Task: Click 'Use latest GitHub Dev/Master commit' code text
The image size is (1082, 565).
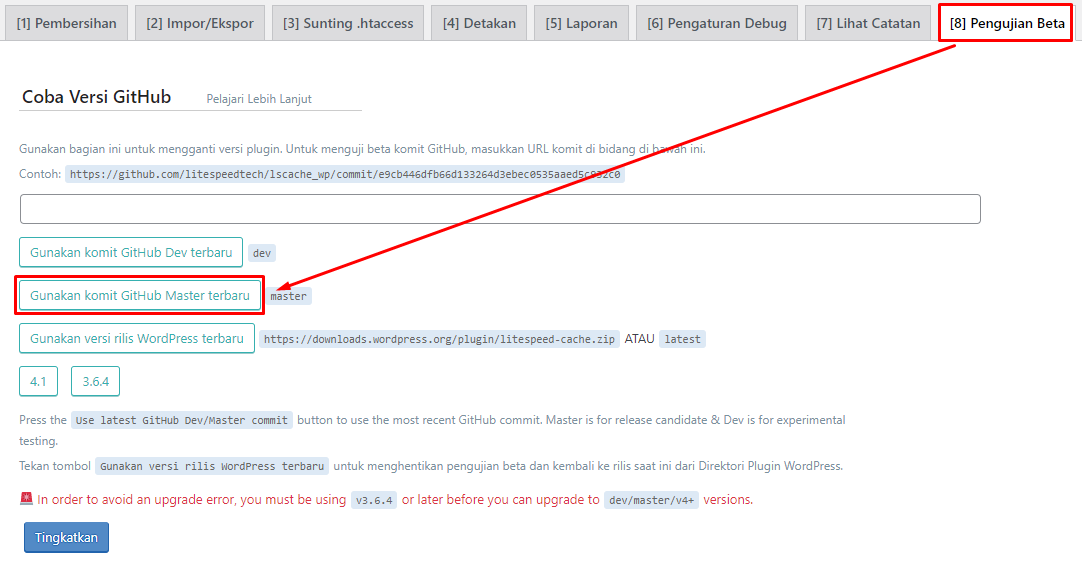Action: [181, 420]
